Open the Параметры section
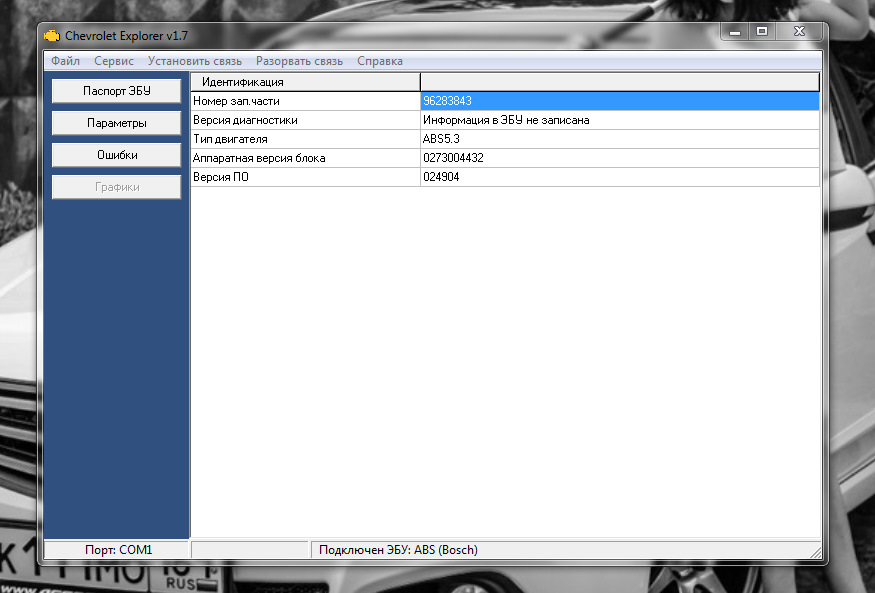This screenshot has width=875, height=593. tap(117, 123)
